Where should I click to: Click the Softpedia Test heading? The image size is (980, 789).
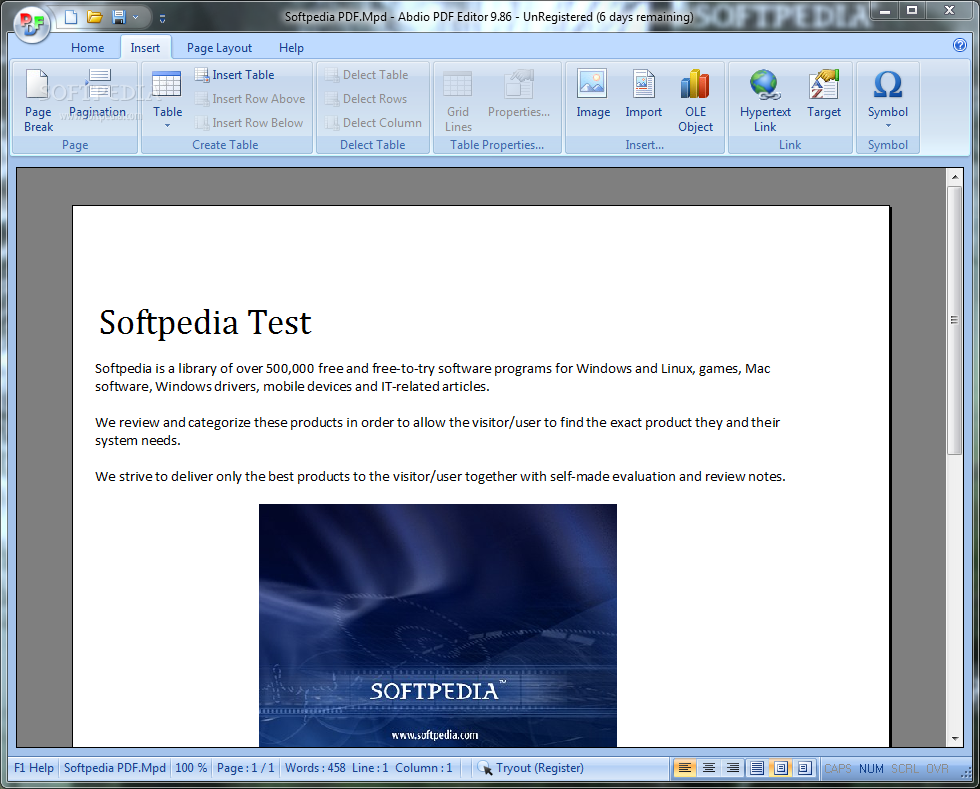pyautogui.click(x=205, y=323)
